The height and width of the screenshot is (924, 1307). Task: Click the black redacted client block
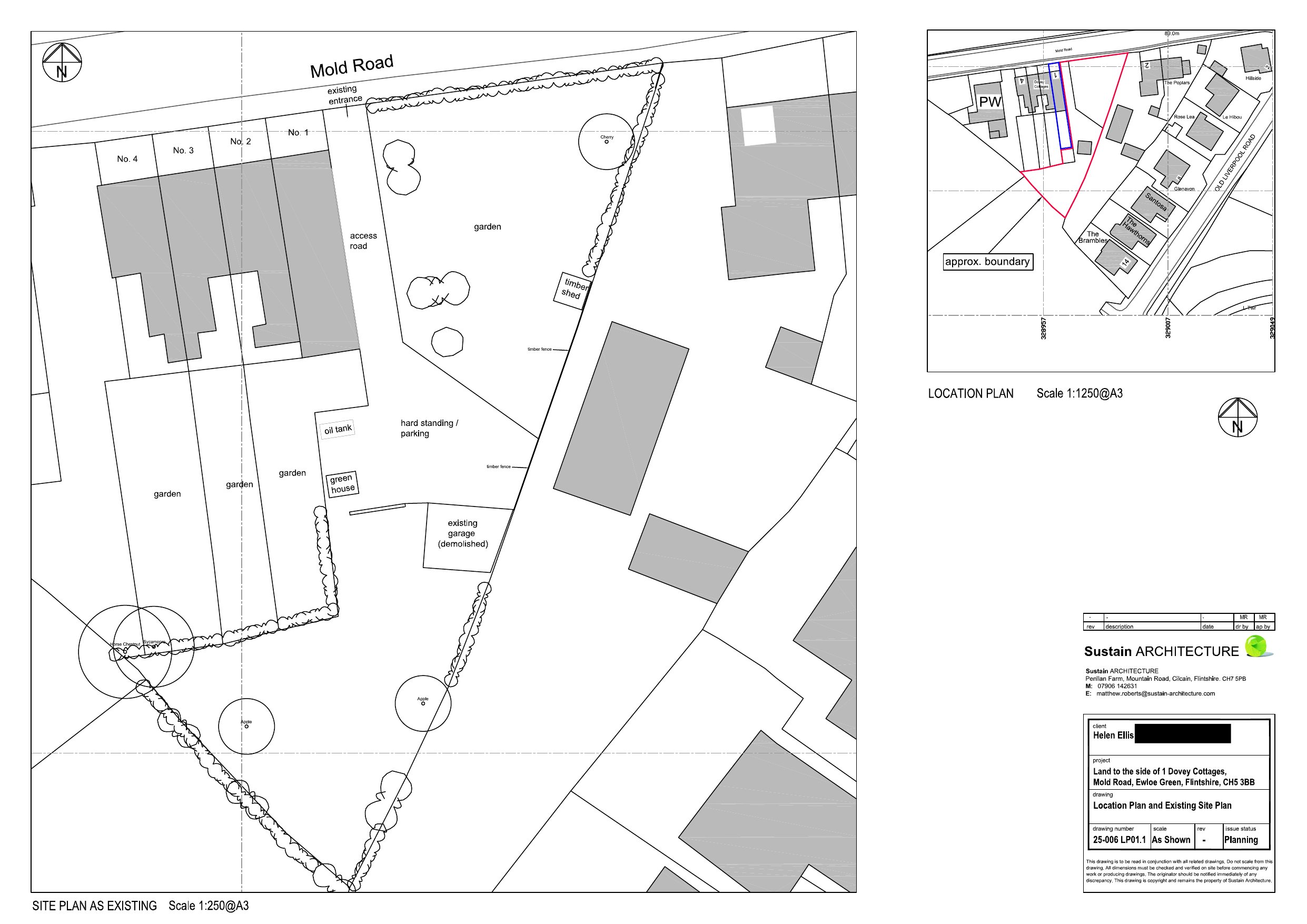1182,734
